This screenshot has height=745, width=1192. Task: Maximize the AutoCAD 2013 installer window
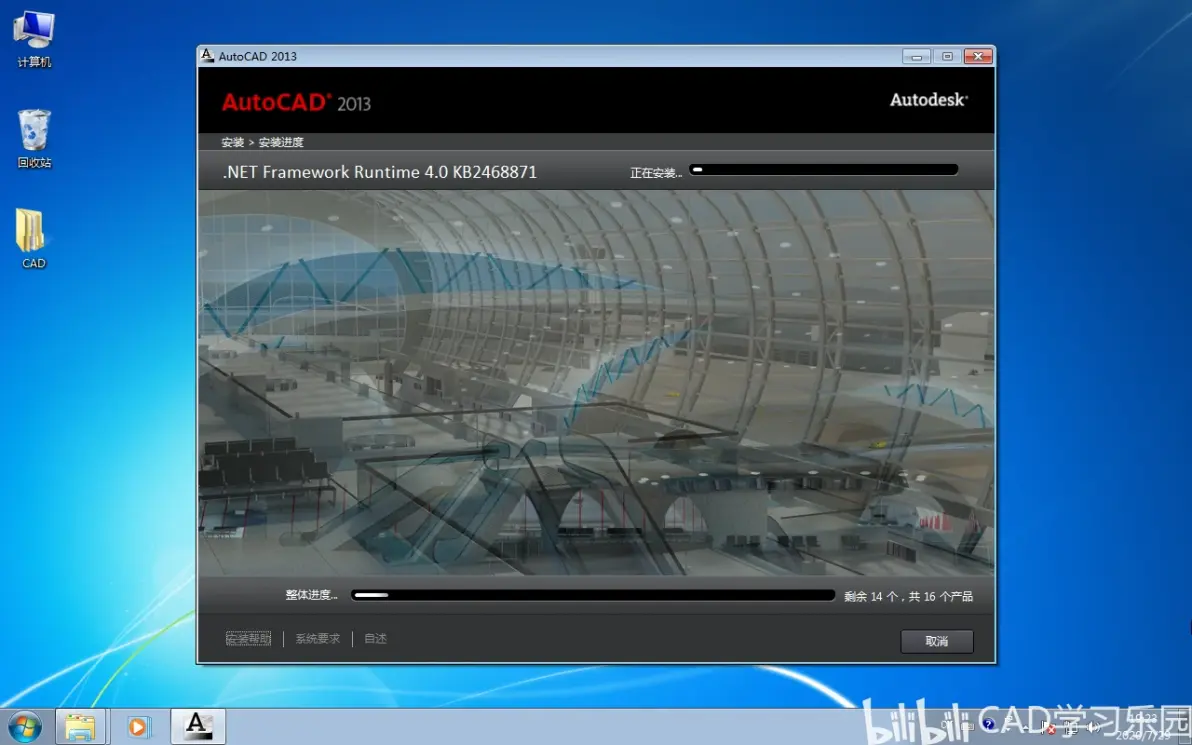point(947,56)
